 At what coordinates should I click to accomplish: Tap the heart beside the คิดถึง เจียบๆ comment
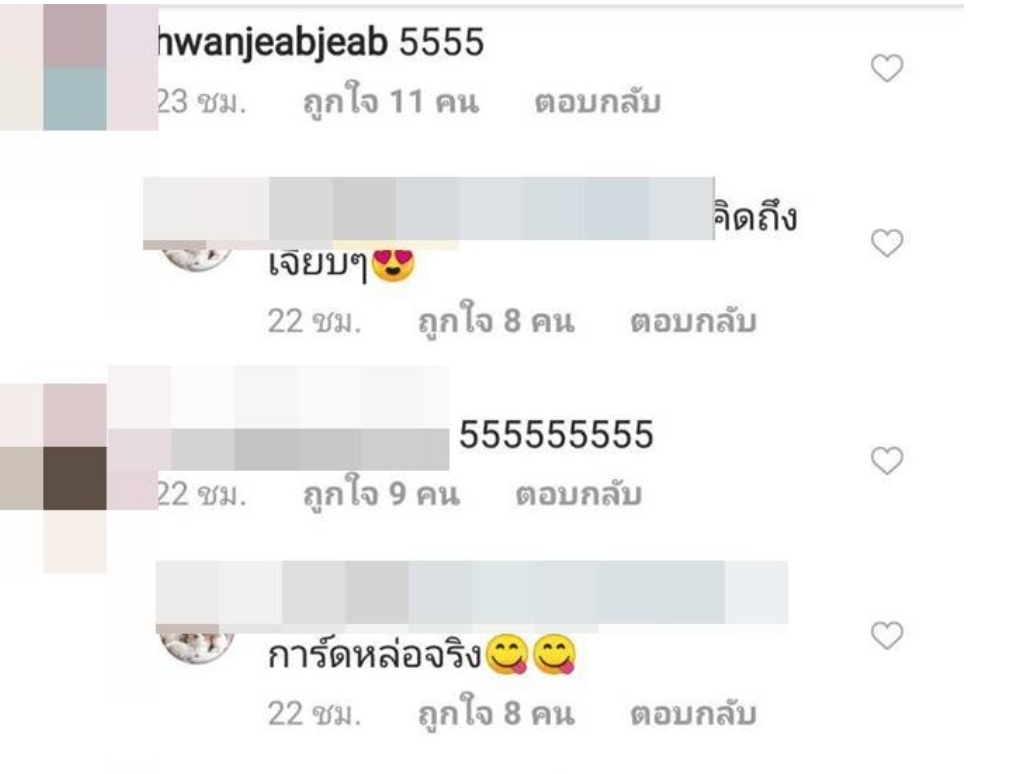click(x=887, y=243)
